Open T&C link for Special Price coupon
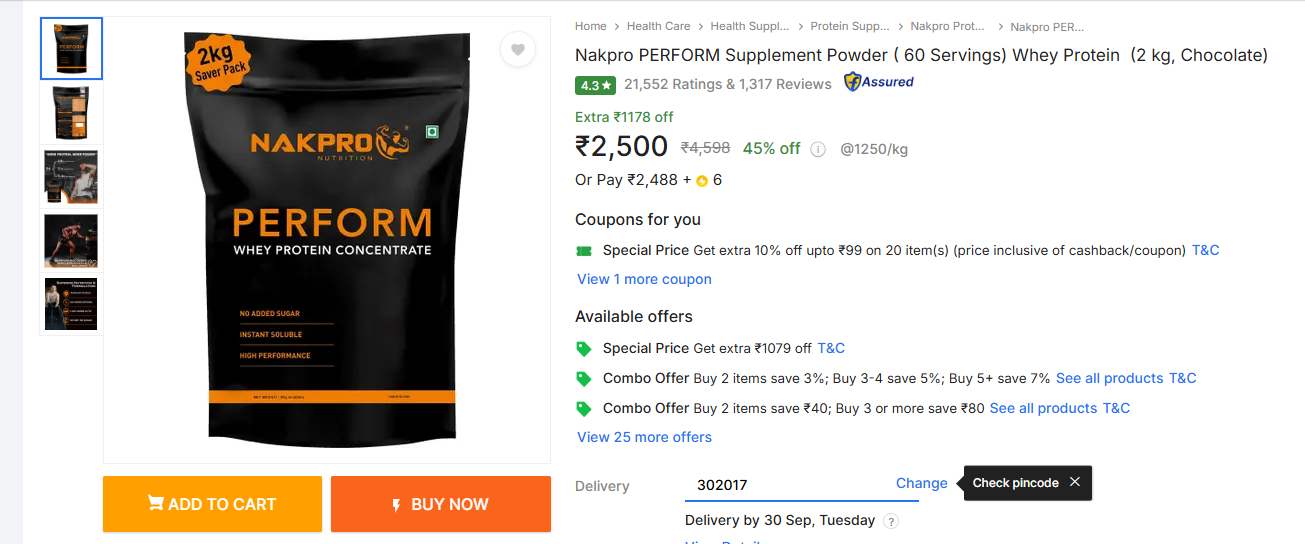The image size is (1305, 544). coord(1205,250)
